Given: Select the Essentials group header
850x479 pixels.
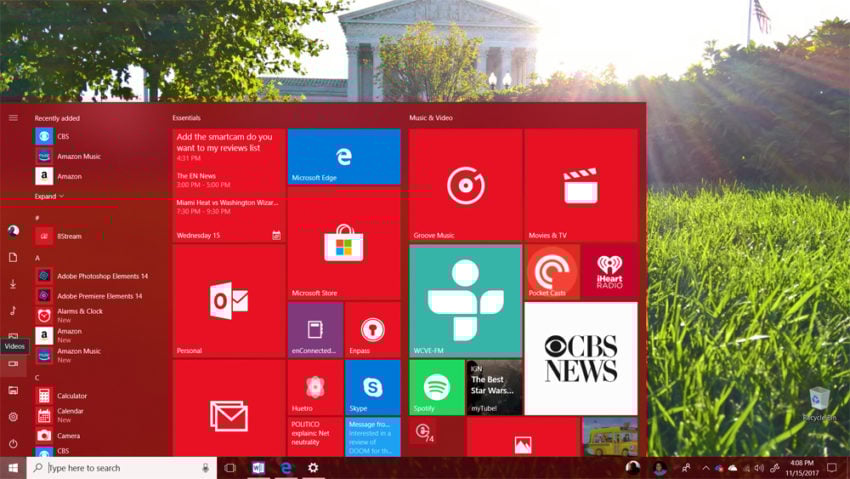Looking at the screenshot, I should point(186,118).
